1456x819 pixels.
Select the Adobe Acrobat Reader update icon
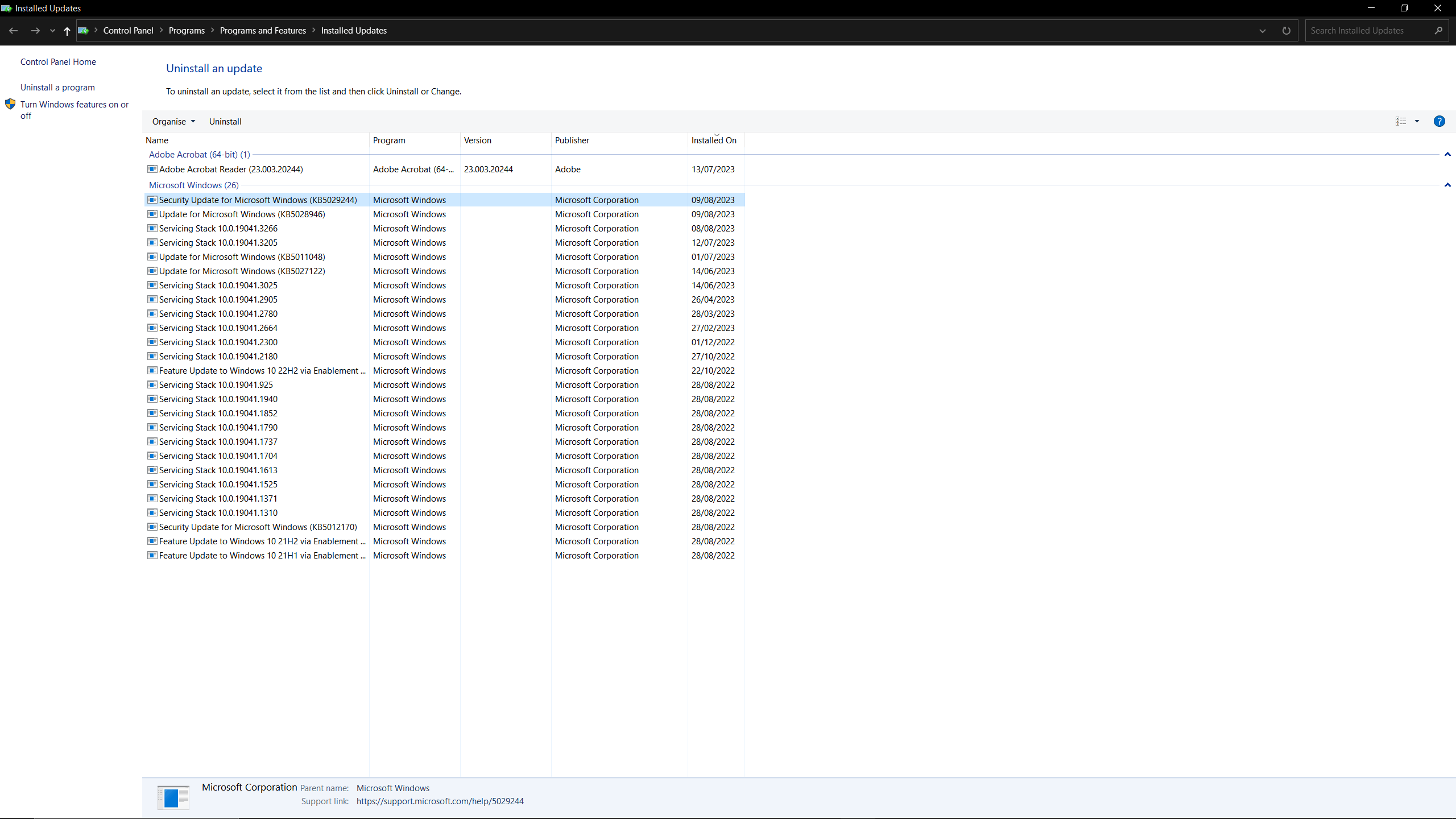pos(152,169)
